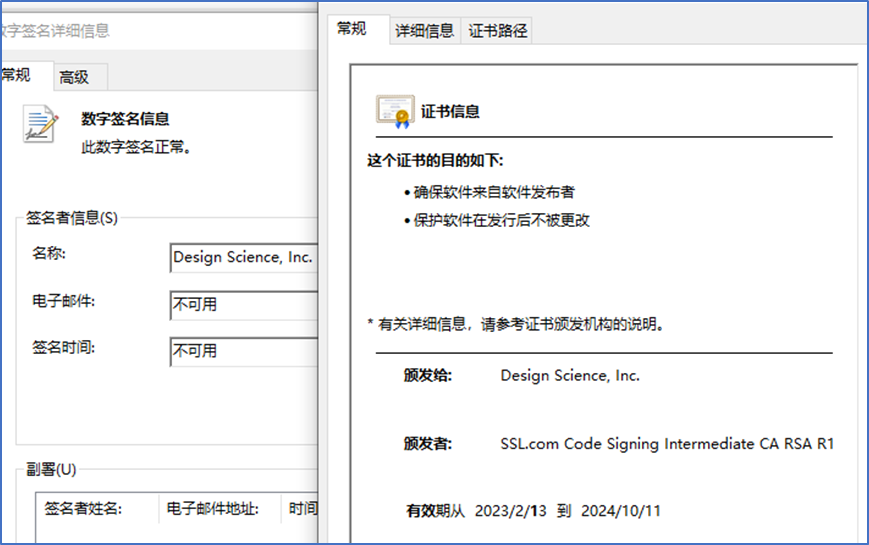Viewport: 869px width, 545px height.
Task: Click the signed document icon beside 数字签名信息
Action: (41, 124)
